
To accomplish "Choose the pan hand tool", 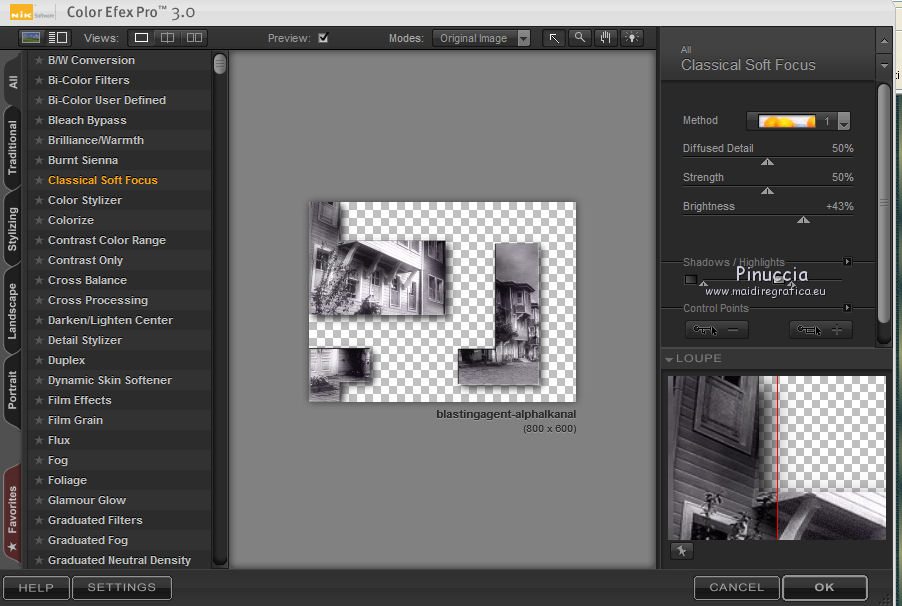I will click(605, 38).
